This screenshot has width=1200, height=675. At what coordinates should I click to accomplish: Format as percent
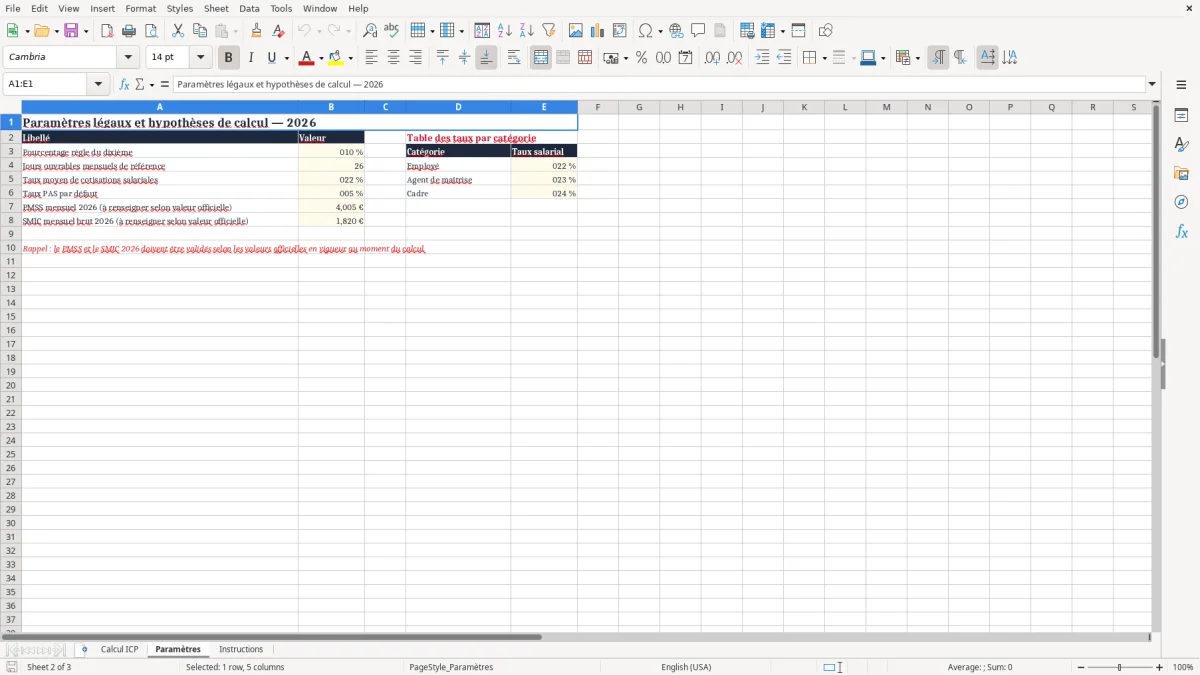[642, 58]
